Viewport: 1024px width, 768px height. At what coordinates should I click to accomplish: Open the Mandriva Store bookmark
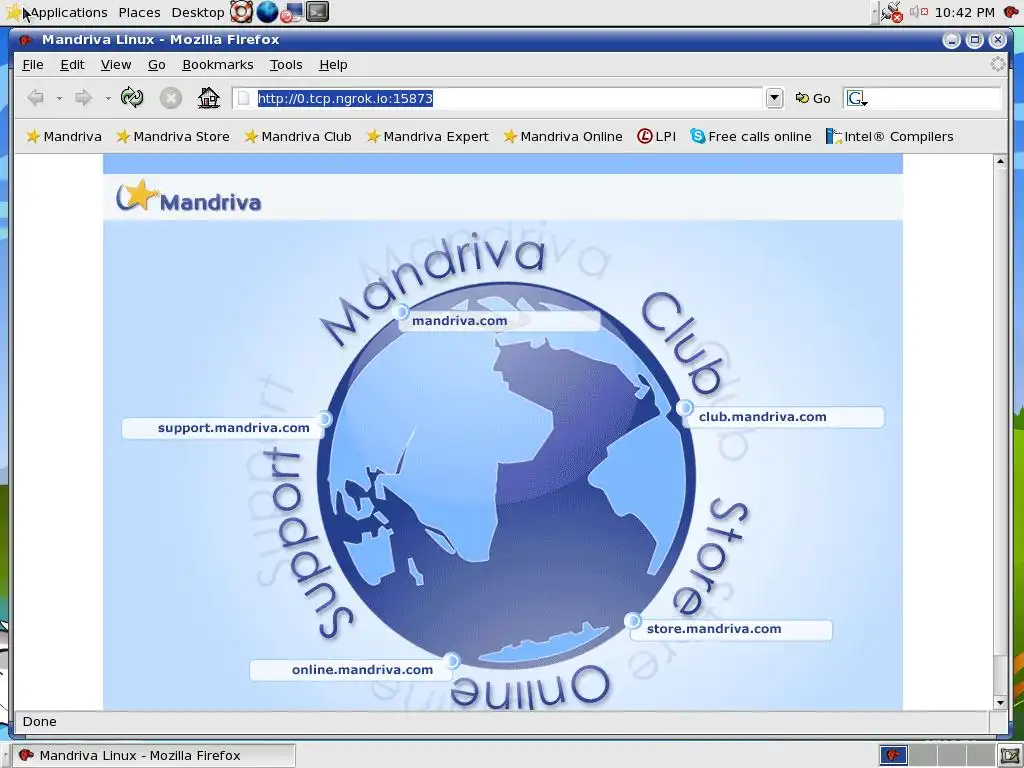coord(172,136)
